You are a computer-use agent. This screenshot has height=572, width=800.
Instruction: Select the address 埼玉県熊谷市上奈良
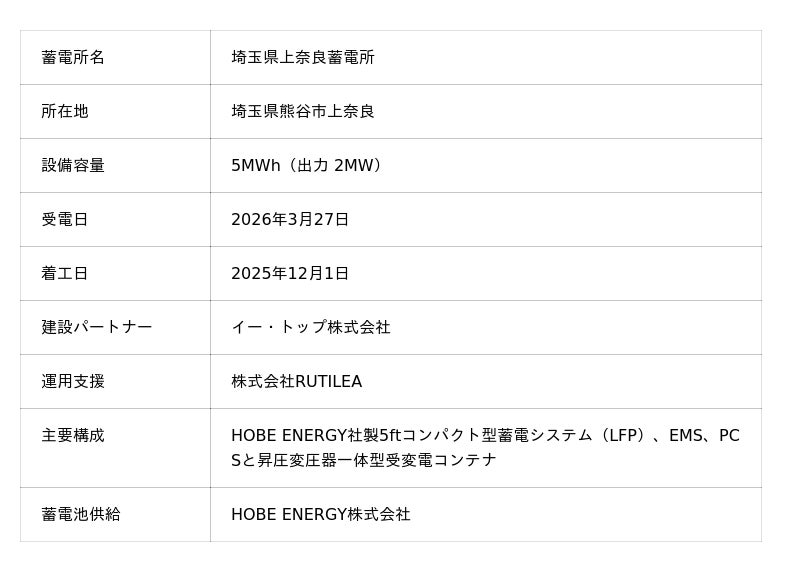point(303,111)
